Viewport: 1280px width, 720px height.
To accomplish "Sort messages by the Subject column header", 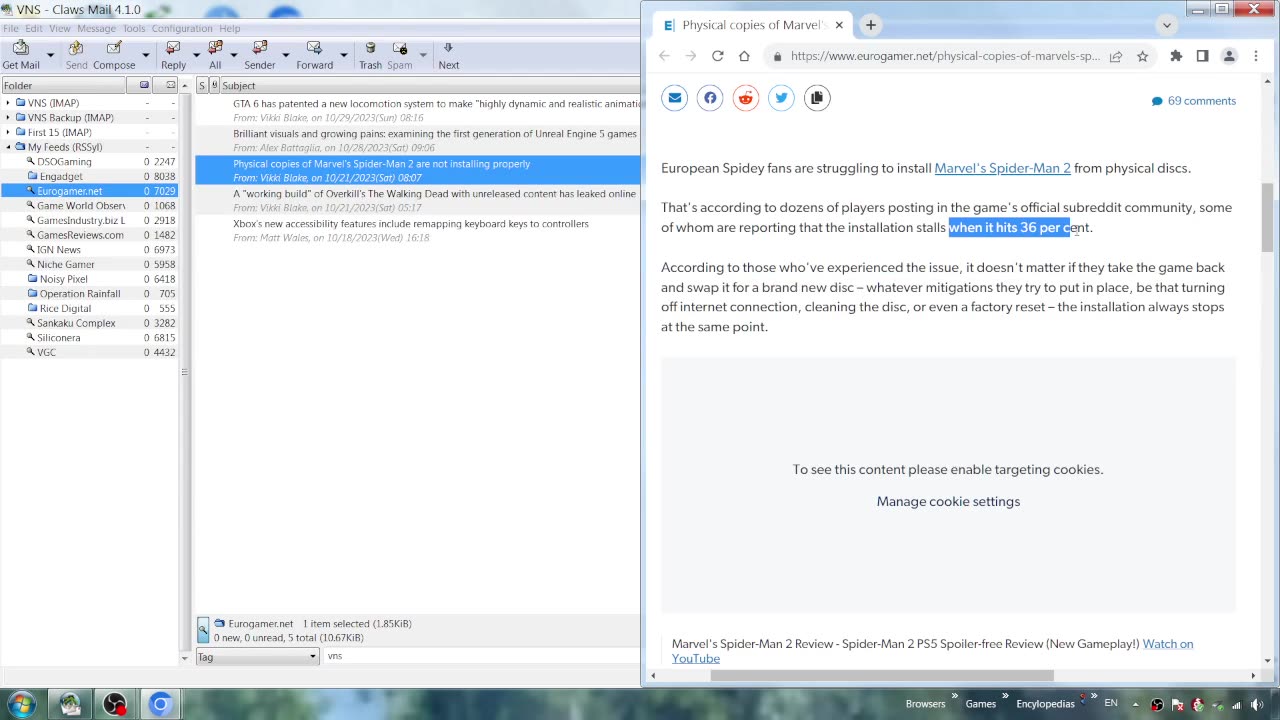I will tap(430, 85).
